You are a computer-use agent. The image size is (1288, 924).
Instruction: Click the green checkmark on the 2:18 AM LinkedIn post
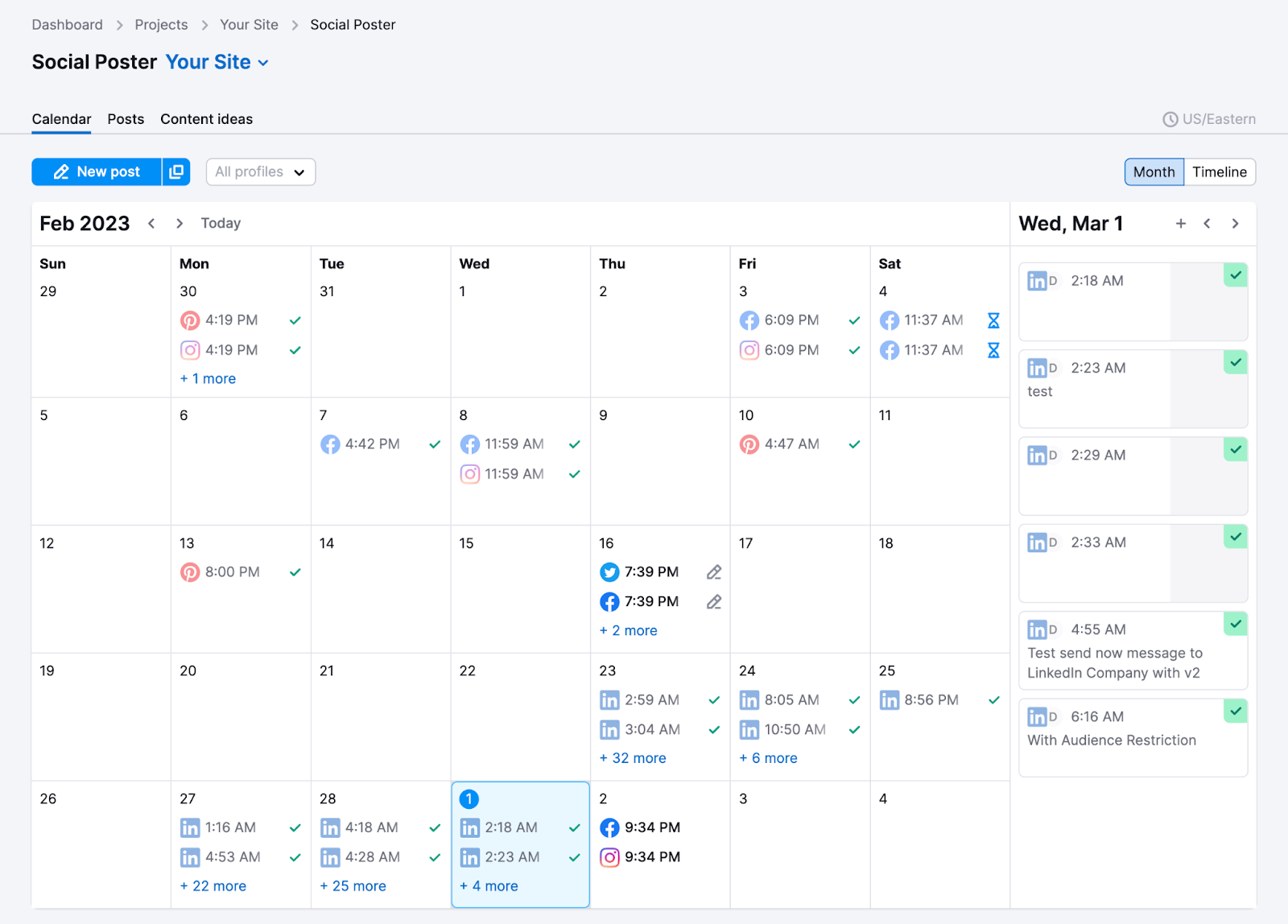(1235, 274)
